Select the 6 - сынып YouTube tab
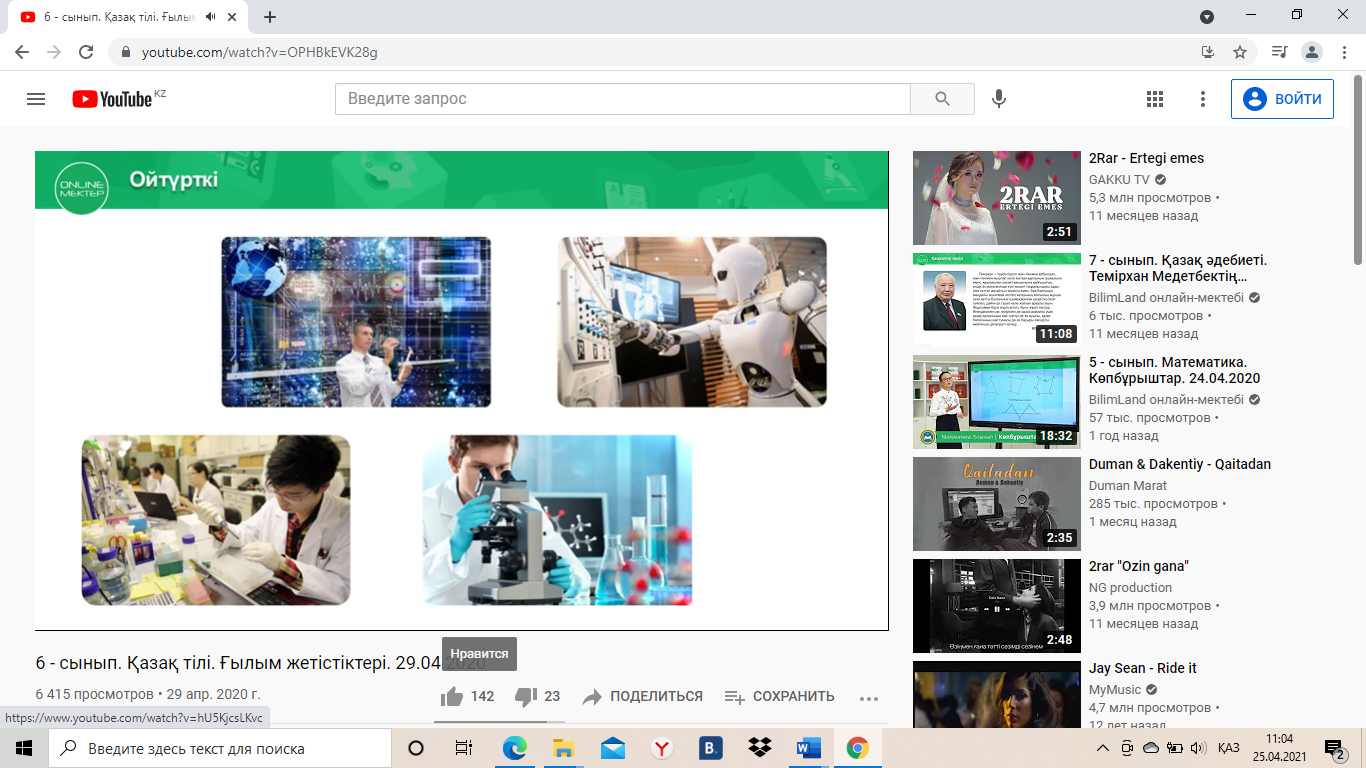Image resolution: width=1366 pixels, height=768 pixels. [130, 18]
